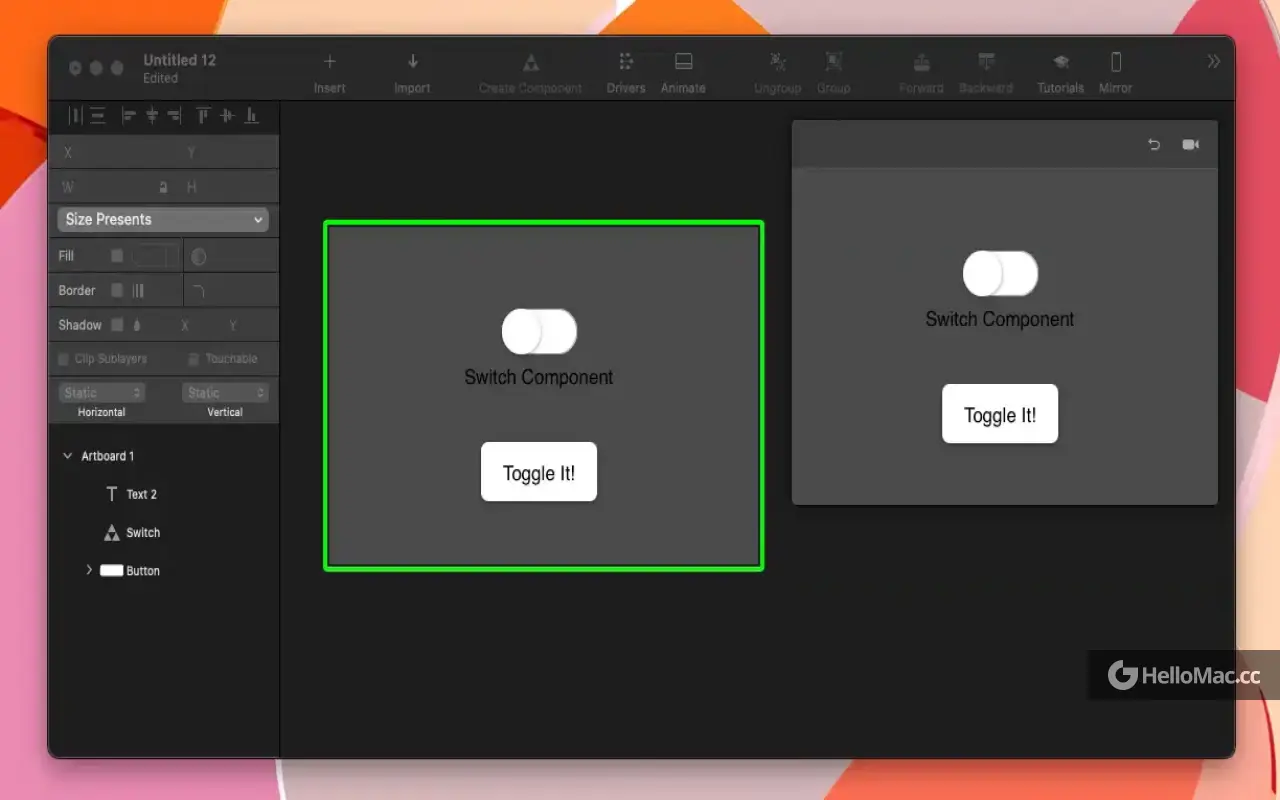Screen dimensions: 1280x800
Task: Click the distribute horizontally icon
Action: click(75, 116)
